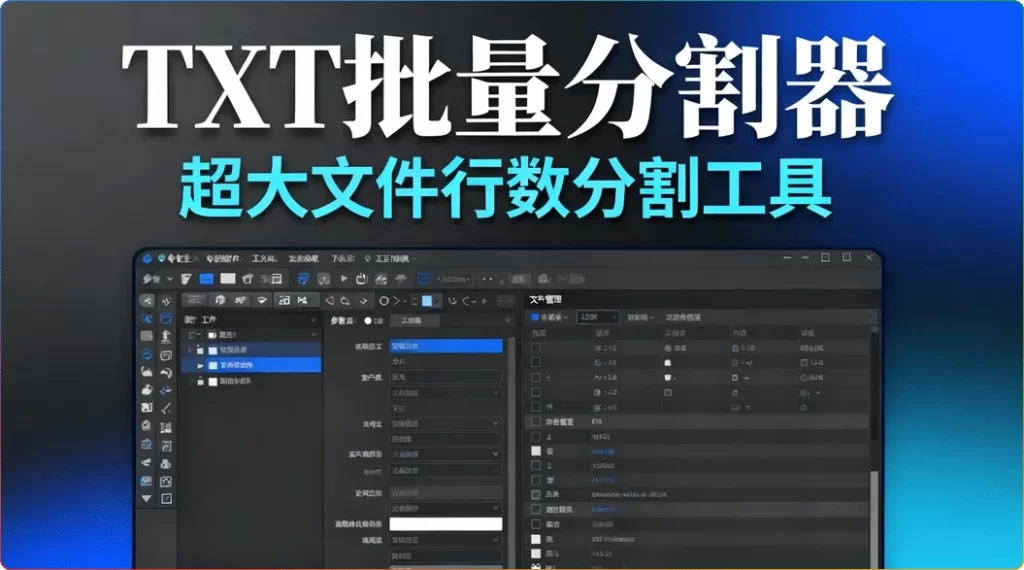The height and width of the screenshot is (570, 1024).
Task: Select the white filled rectangle toolbar button
Action: coord(228,279)
